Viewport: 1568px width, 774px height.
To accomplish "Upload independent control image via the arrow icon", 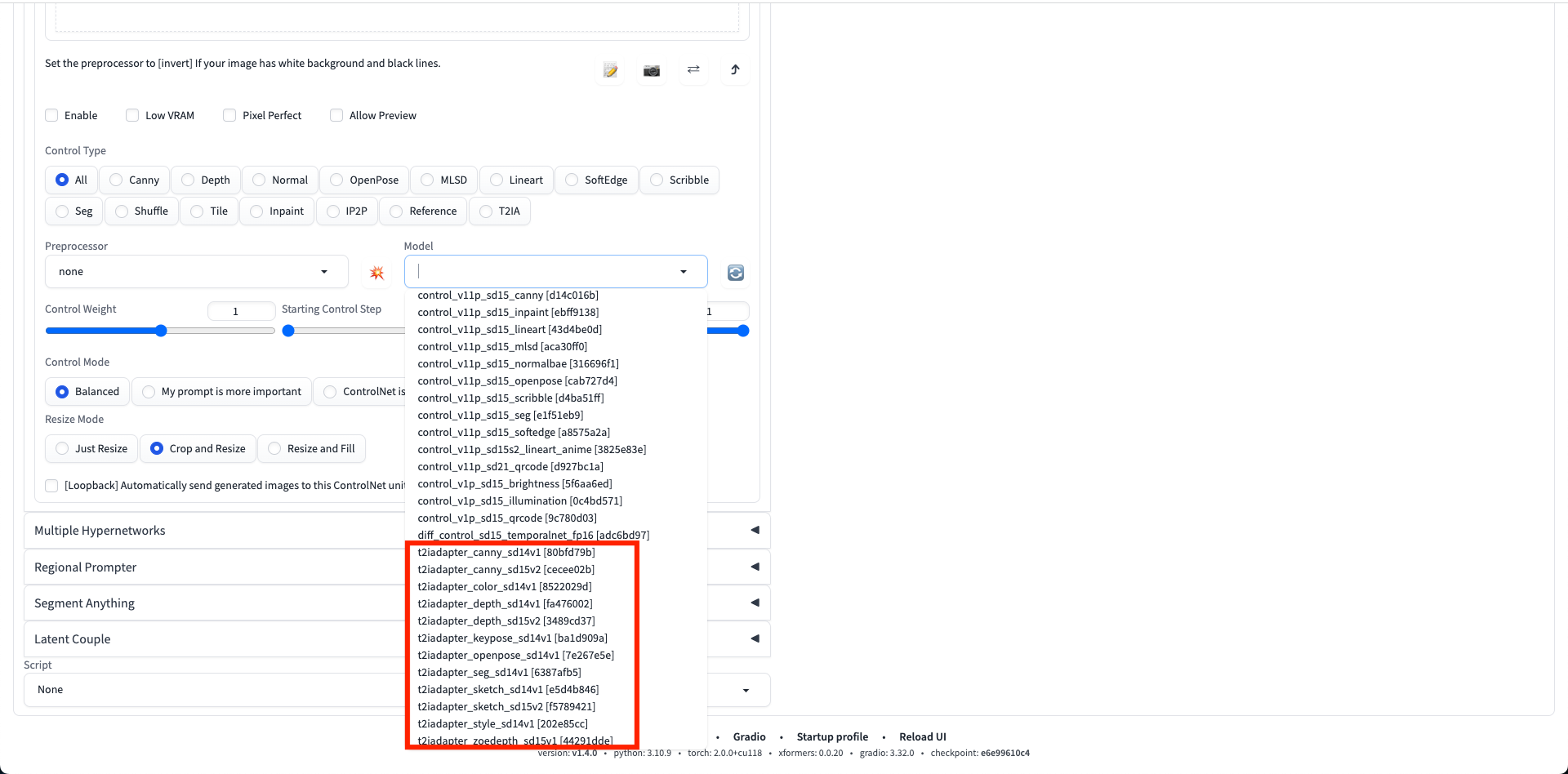I will 734,71.
